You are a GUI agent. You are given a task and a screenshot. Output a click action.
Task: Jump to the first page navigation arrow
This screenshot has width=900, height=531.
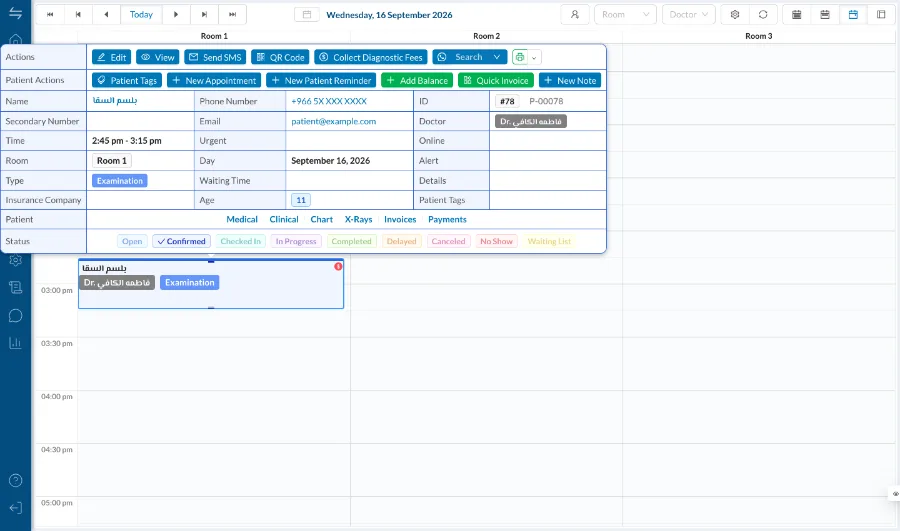click(50, 14)
